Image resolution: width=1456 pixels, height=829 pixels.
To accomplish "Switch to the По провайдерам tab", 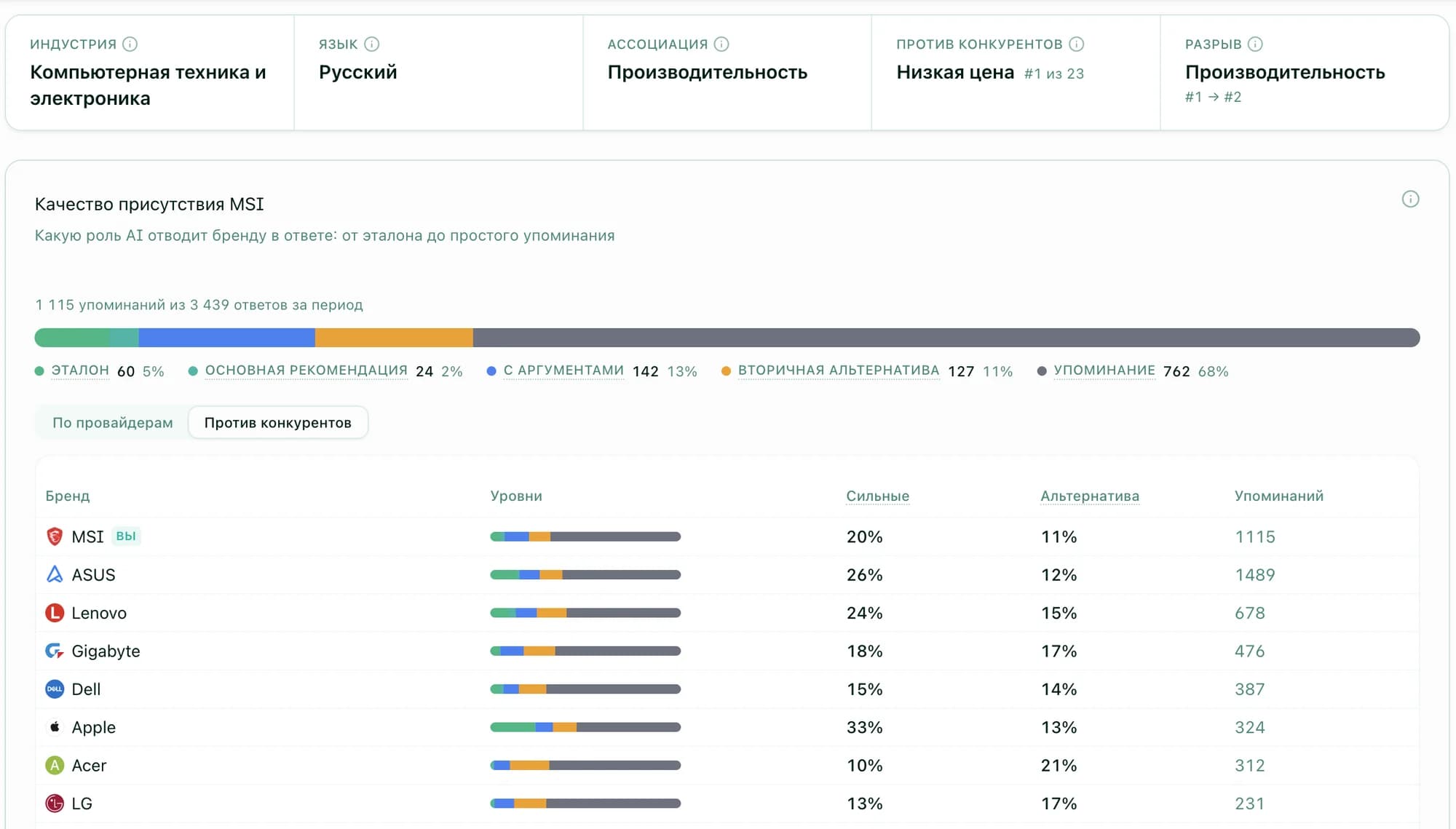I will pos(113,423).
